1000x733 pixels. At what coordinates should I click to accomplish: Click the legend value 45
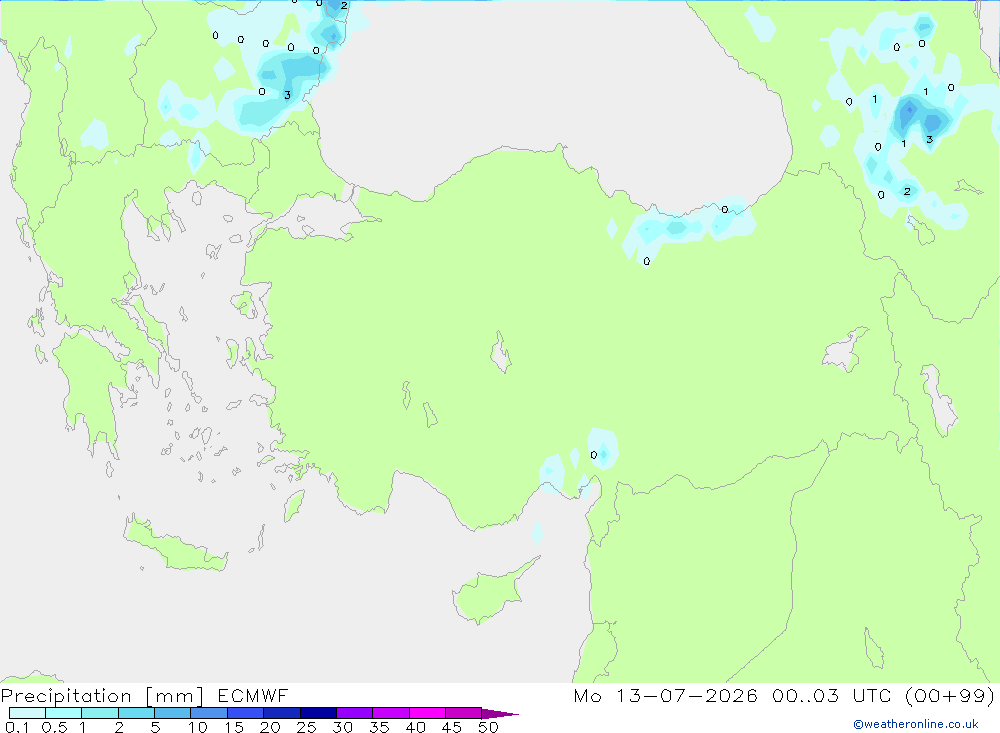point(452,727)
